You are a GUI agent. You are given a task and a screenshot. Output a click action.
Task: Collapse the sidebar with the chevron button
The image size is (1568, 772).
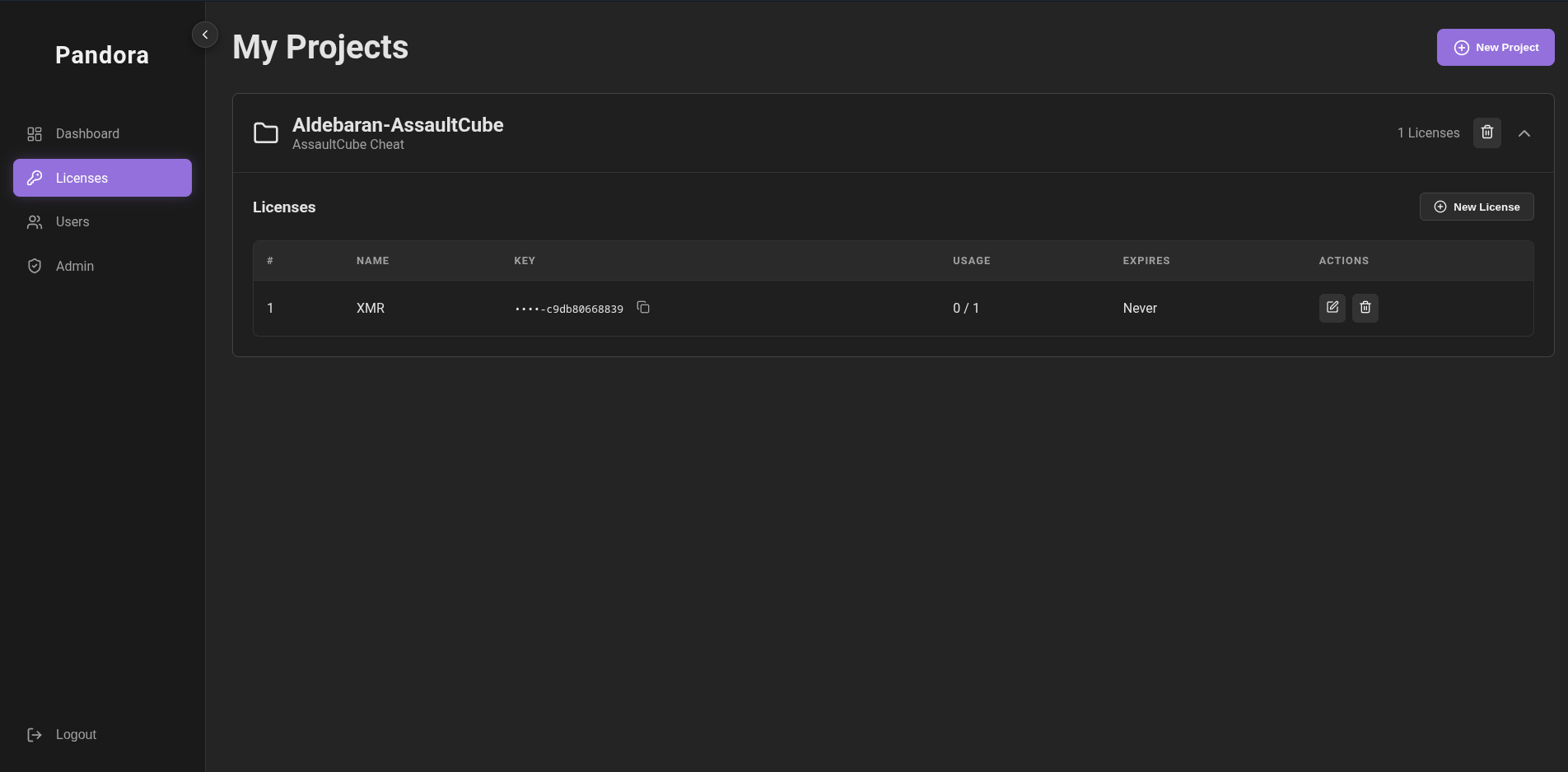tap(205, 35)
